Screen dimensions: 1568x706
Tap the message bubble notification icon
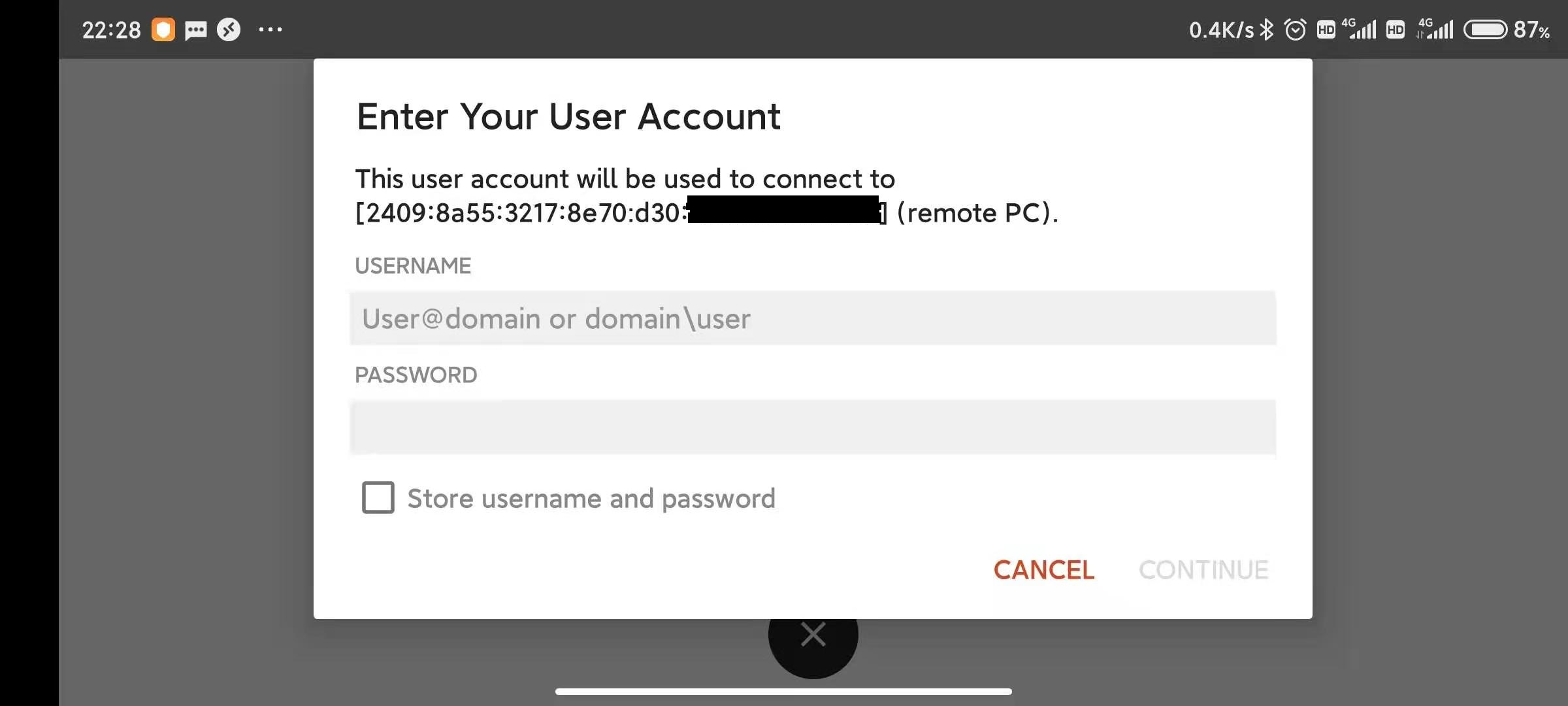[195, 30]
